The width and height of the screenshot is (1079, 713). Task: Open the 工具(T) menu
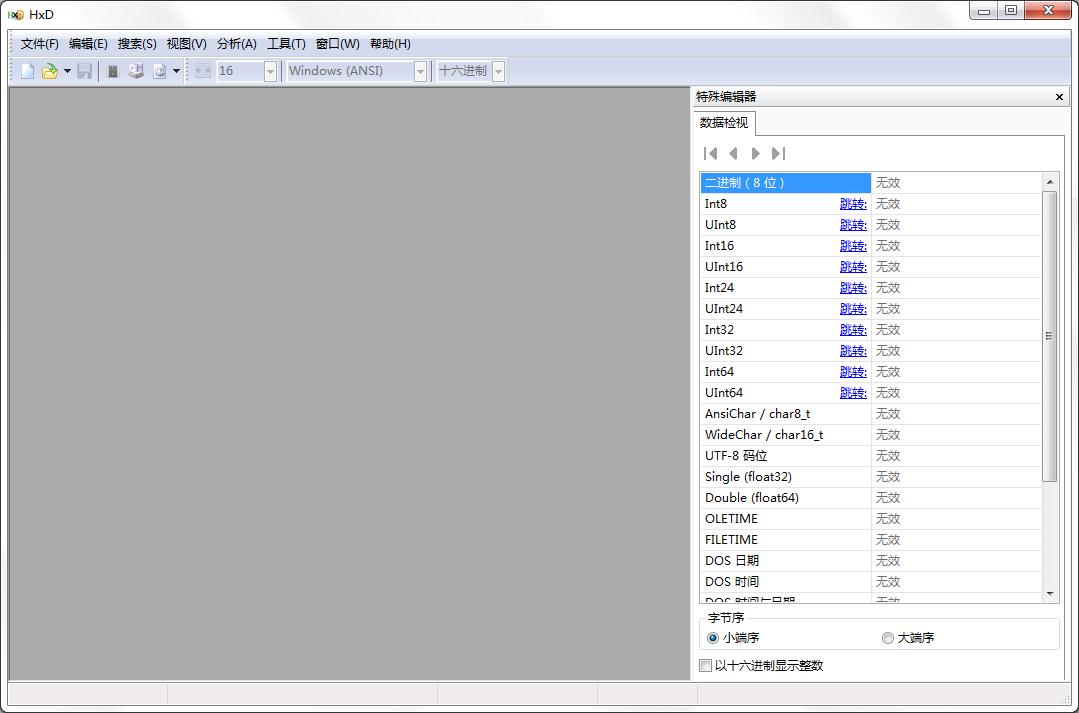(287, 43)
